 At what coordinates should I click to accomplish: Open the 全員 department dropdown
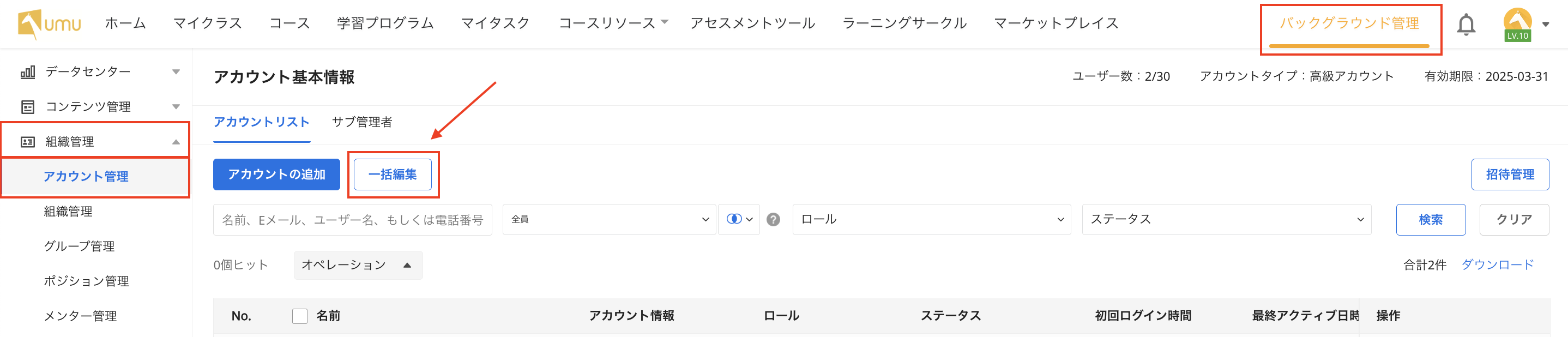(608, 220)
